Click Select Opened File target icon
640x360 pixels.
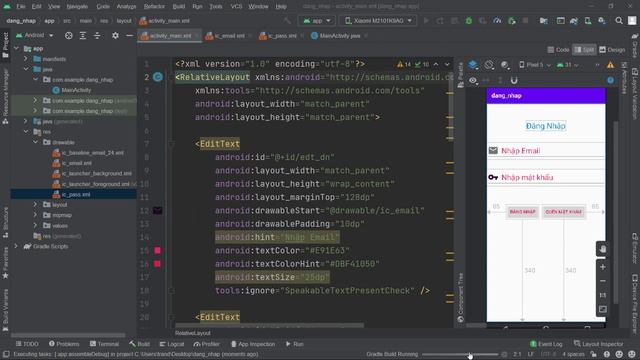(69, 36)
